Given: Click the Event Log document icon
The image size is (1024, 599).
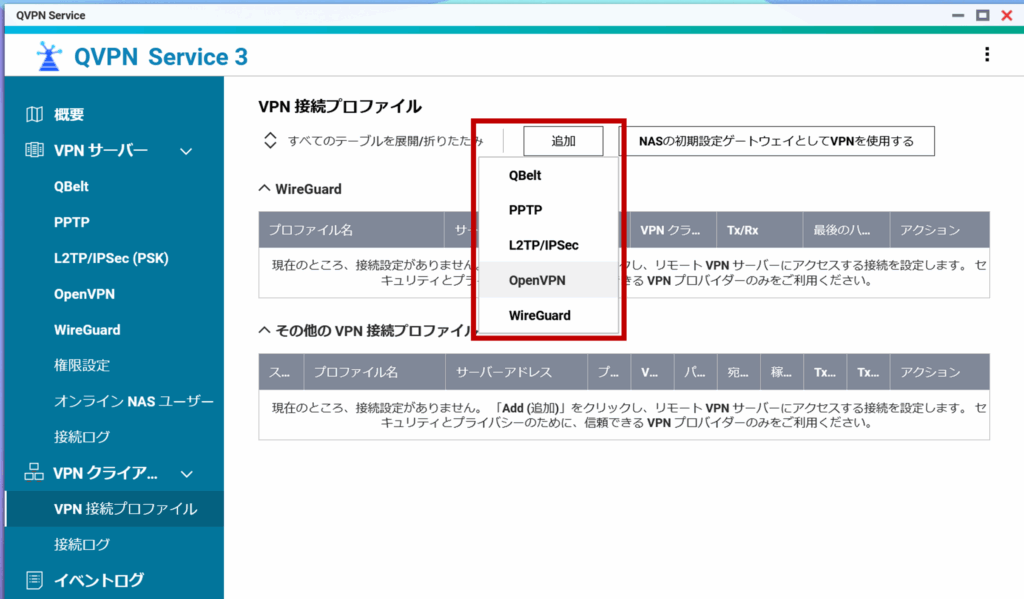Looking at the screenshot, I should click(x=35, y=580).
